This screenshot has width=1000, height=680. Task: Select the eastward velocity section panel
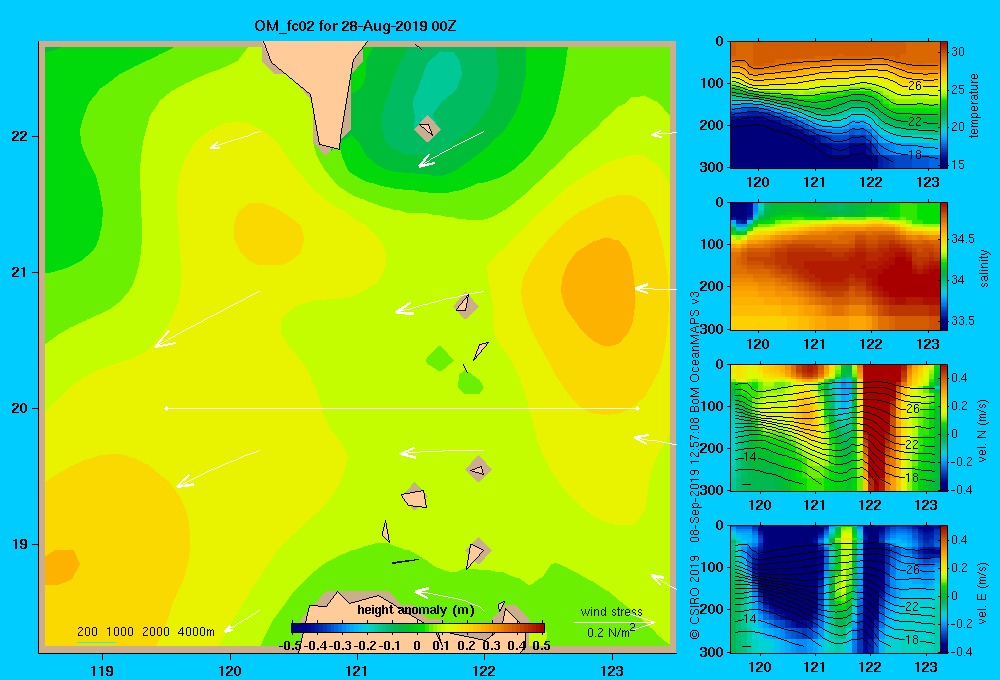(834, 589)
